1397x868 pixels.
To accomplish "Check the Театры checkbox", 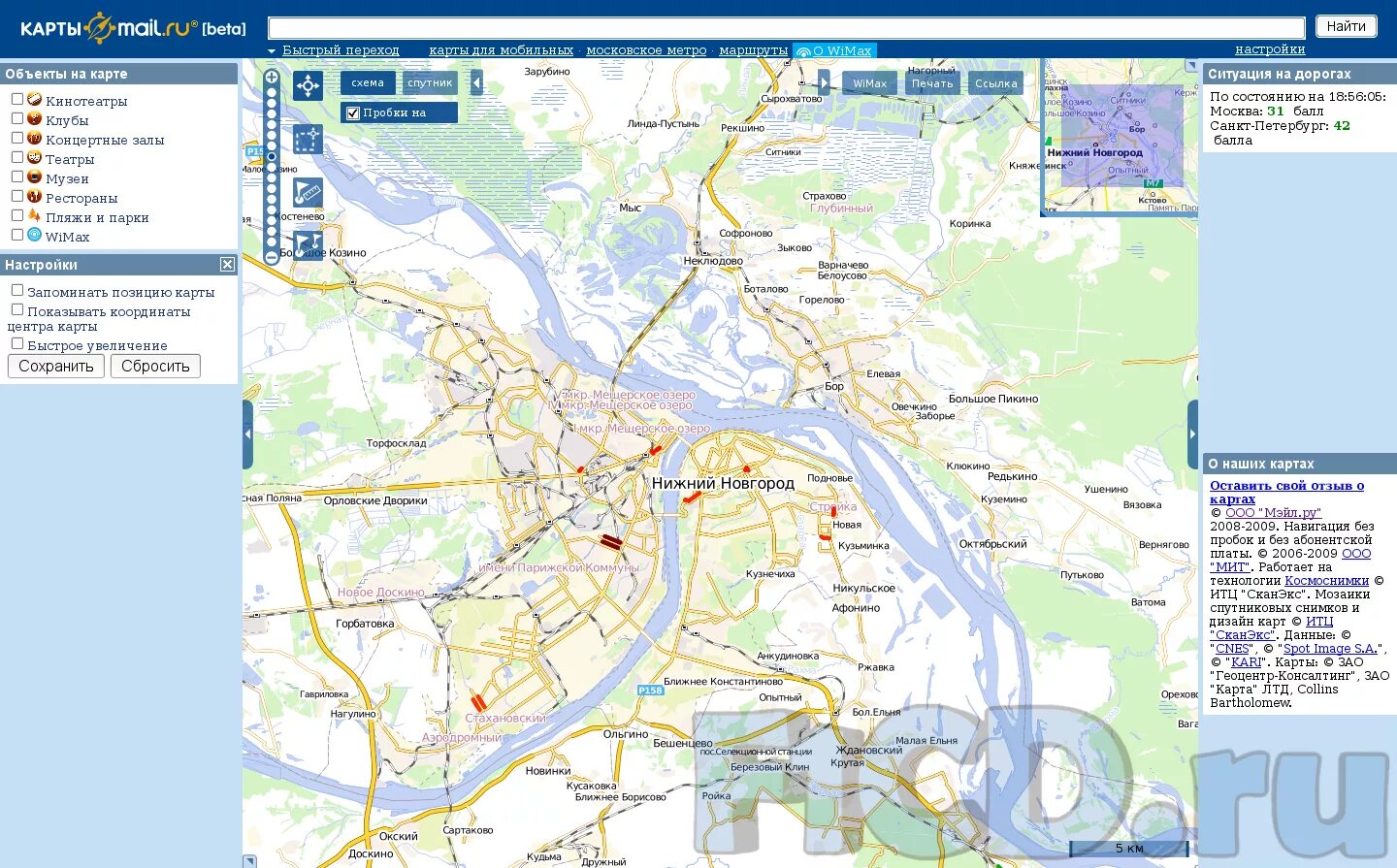I will [x=16, y=157].
